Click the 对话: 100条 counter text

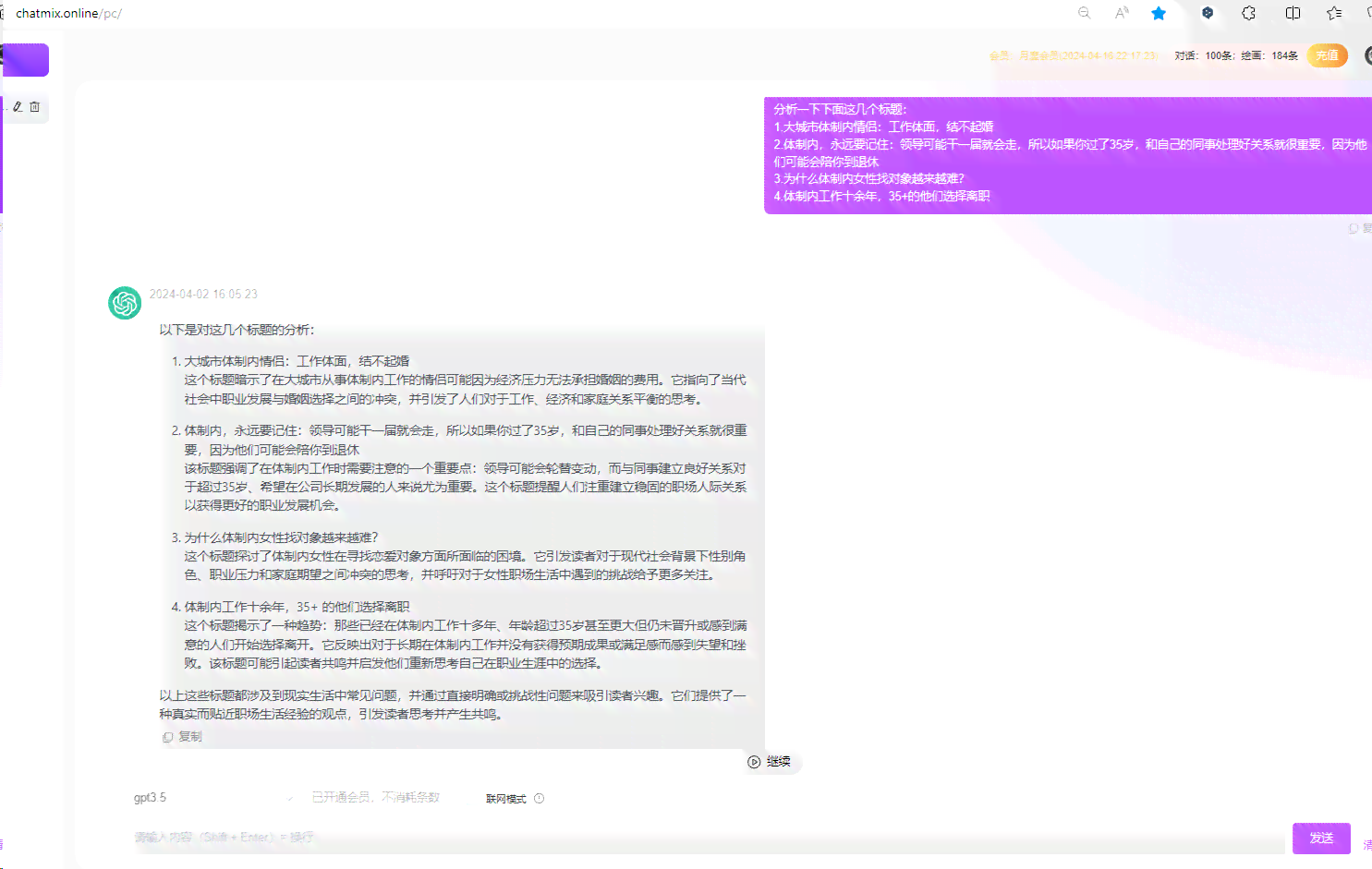[x=1205, y=55]
